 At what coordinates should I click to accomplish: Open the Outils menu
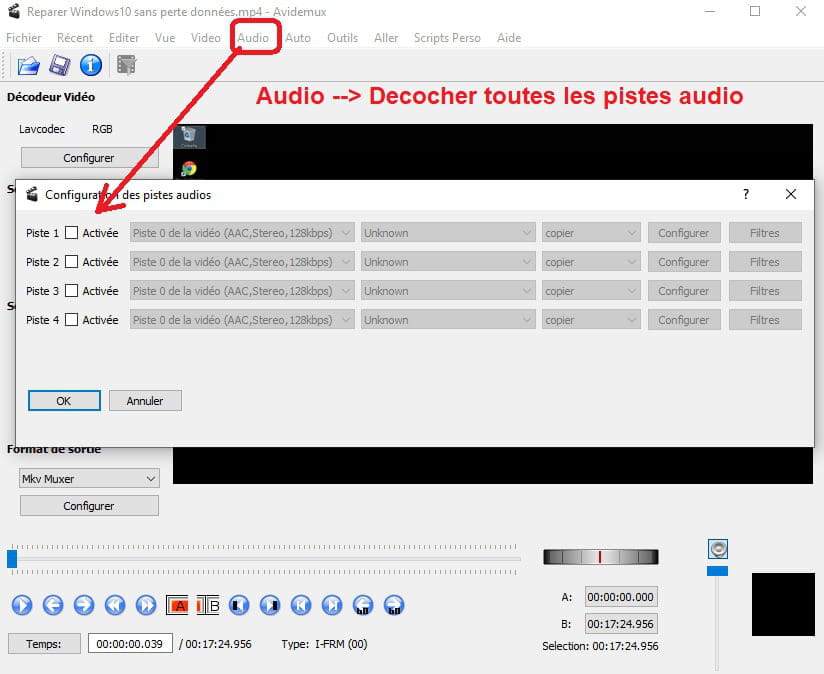(x=342, y=38)
